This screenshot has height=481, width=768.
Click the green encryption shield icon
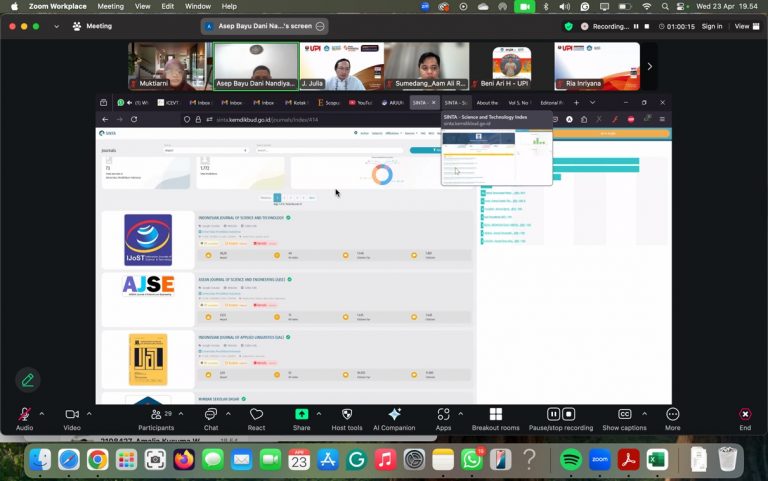point(568,26)
